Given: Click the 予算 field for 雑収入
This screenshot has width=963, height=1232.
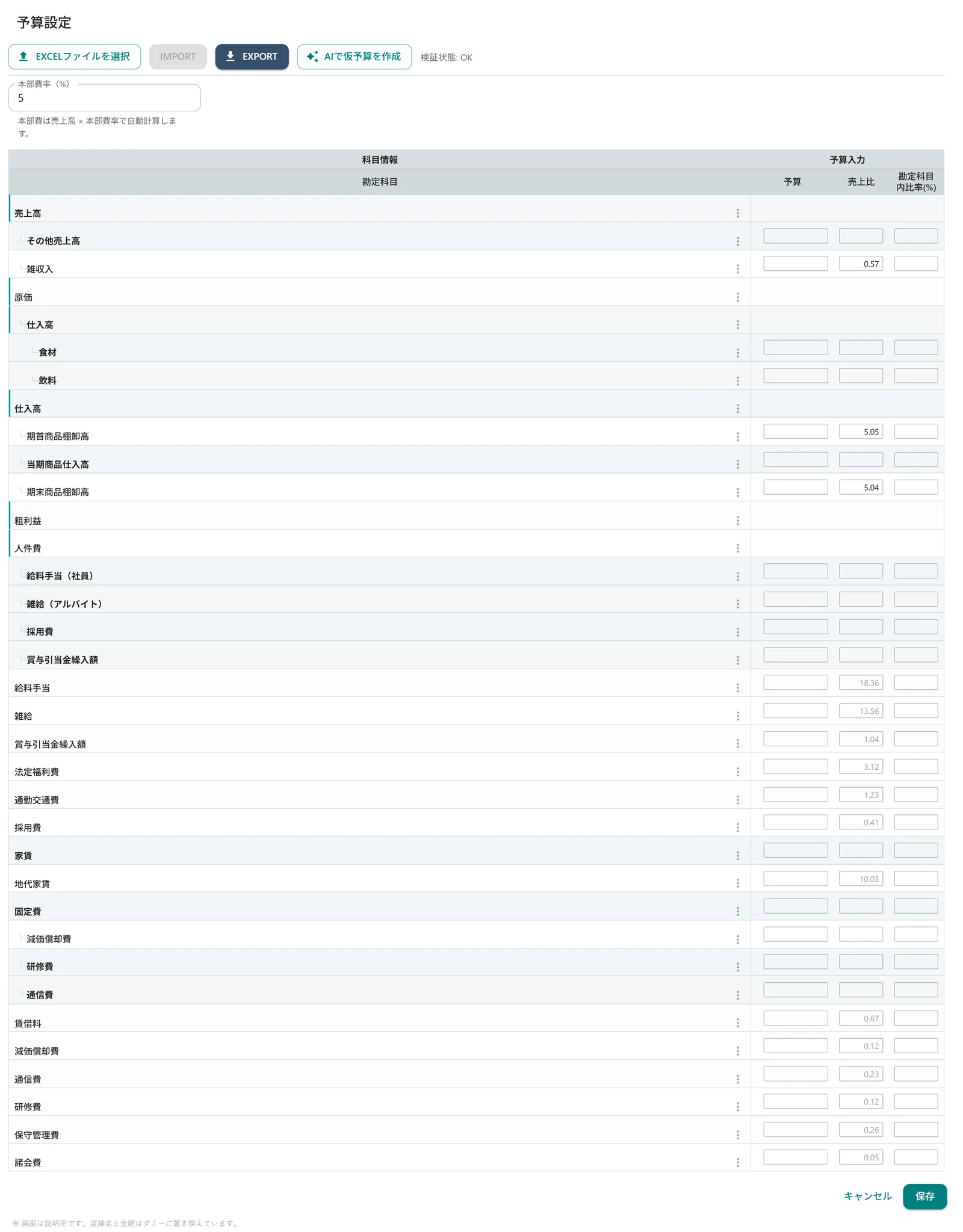Looking at the screenshot, I should [795, 264].
